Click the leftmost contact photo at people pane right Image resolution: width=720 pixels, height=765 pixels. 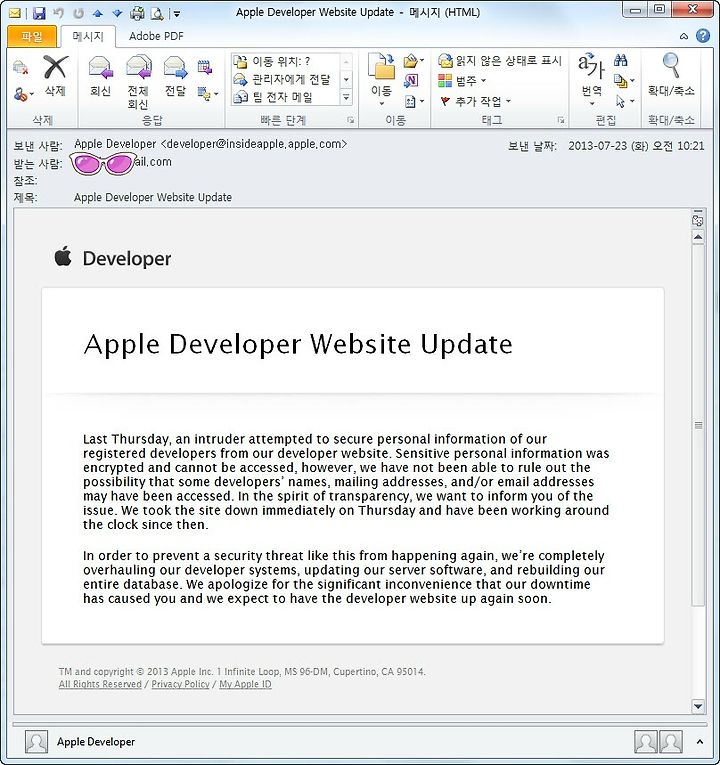coord(646,742)
